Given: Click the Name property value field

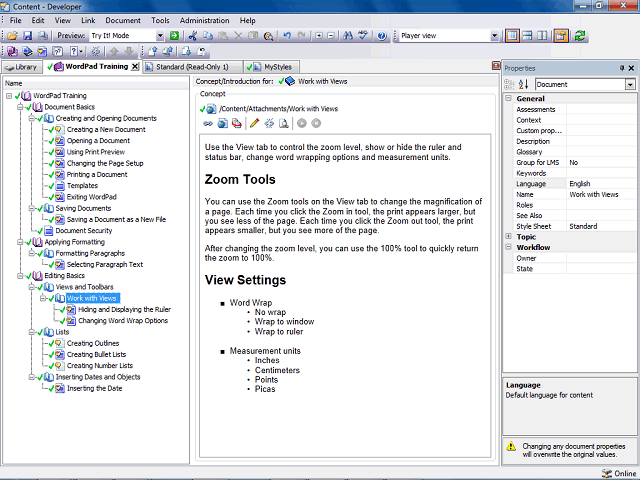Looking at the screenshot, I should pos(601,194).
